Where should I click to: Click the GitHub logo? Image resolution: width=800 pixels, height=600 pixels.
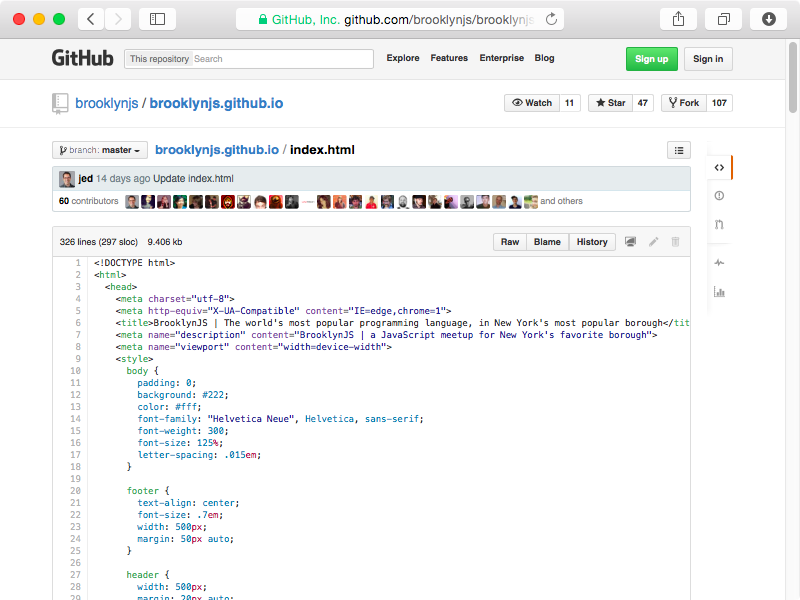[x=82, y=58]
